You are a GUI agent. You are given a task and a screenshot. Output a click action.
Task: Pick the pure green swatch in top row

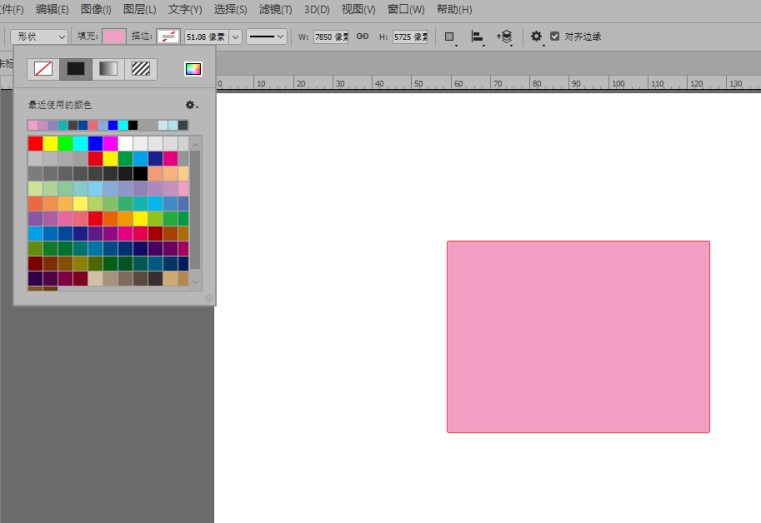click(x=65, y=143)
